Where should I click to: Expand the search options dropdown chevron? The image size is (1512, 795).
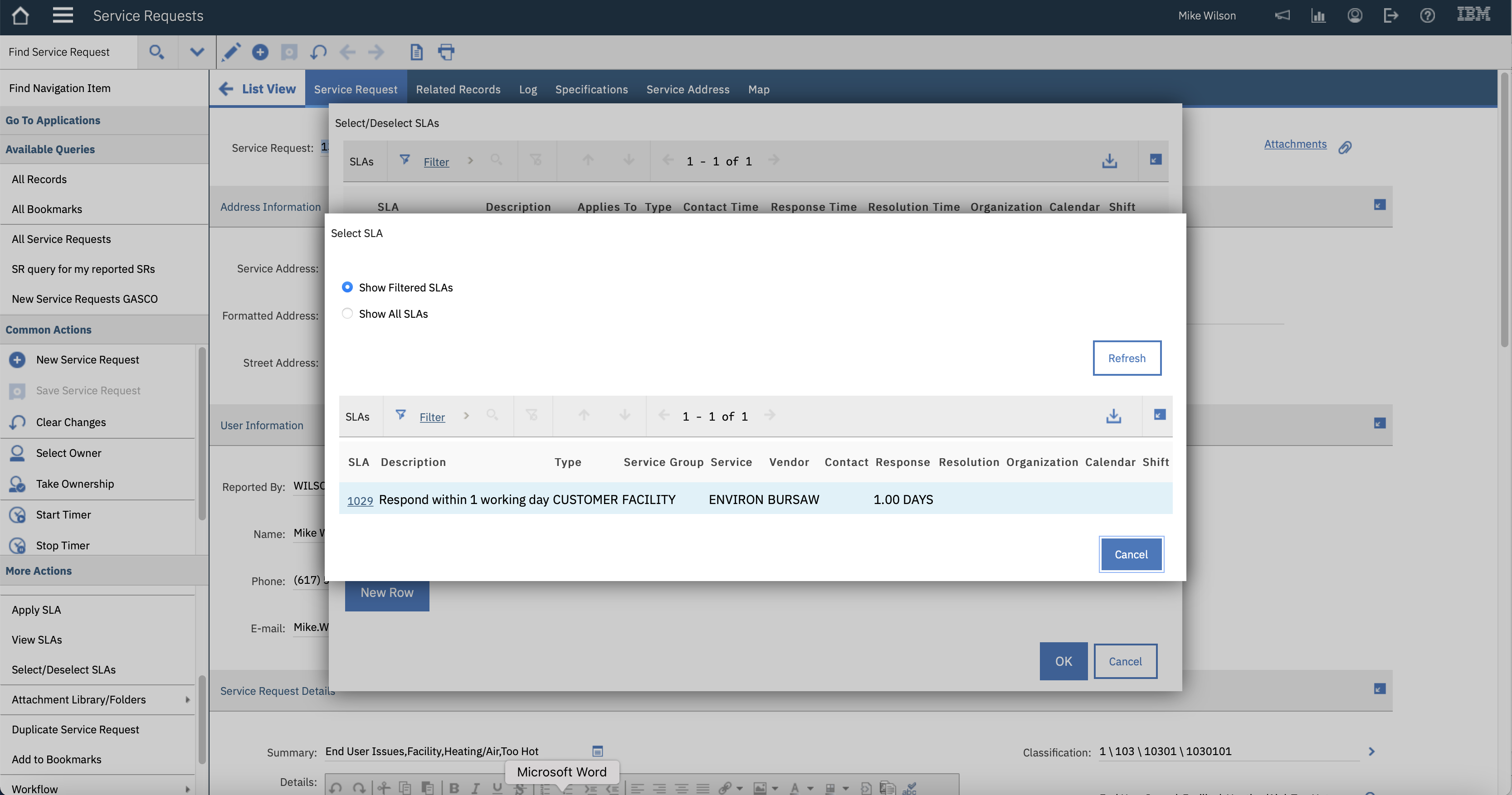[197, 52]
